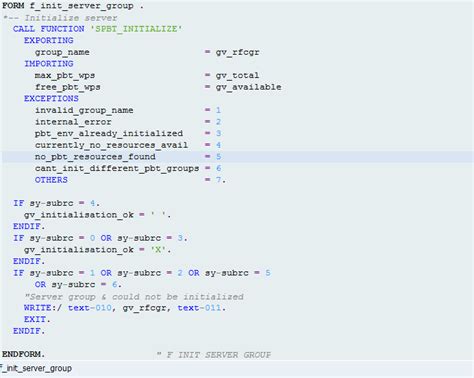
Task: Click cant_init_different_pbt_groups exception
Action: coord(117,168)
